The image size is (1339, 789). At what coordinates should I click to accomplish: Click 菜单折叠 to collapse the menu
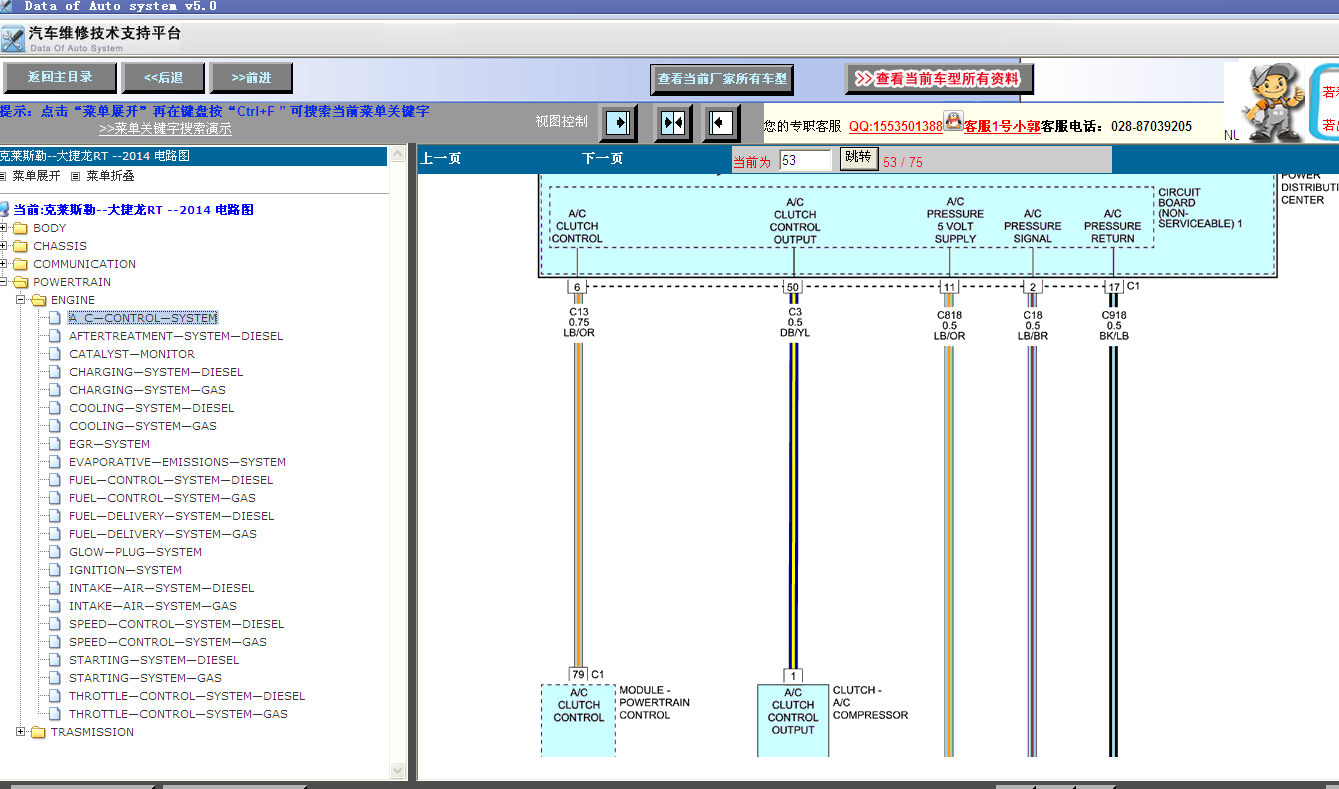[110, 176]
